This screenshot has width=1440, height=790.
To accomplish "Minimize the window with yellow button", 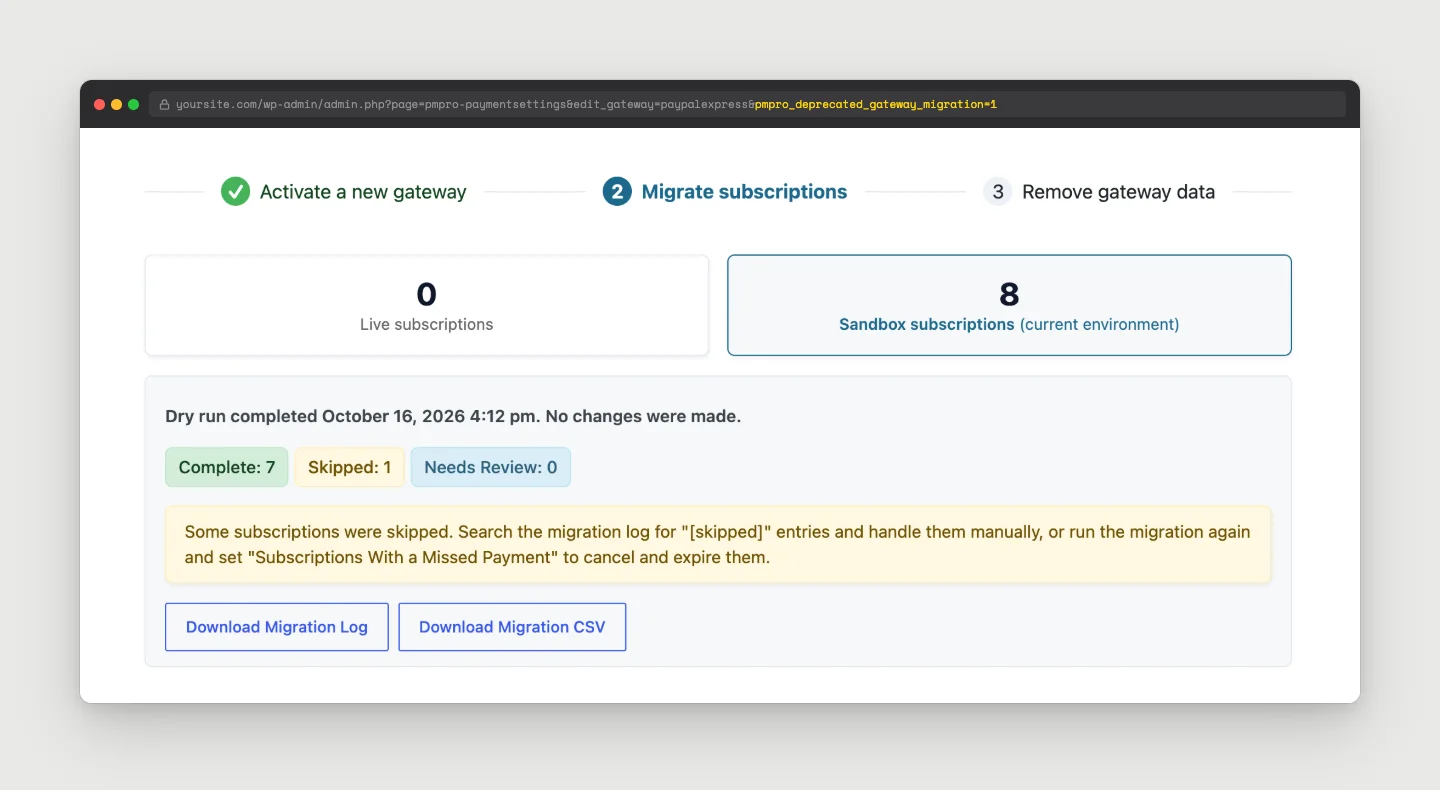I will point(116,104).
